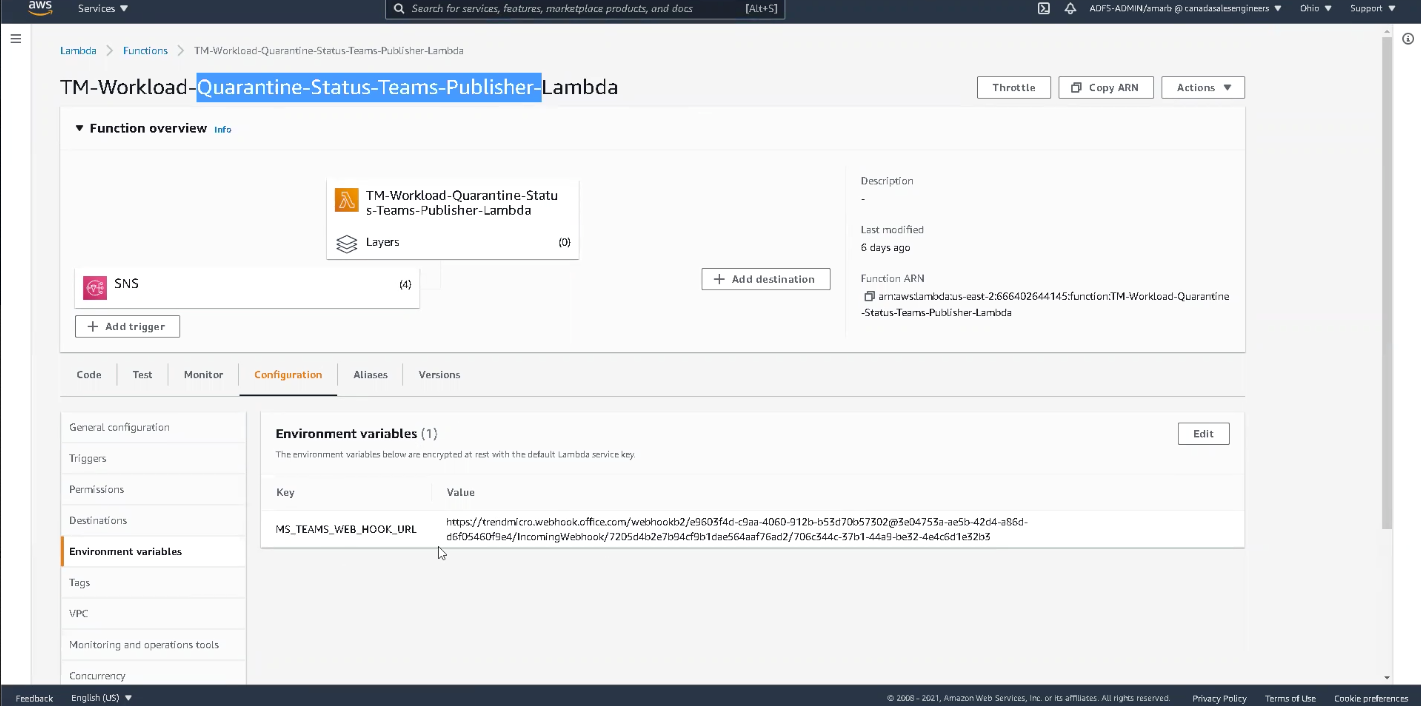Image resolution: width=1421 pixels, height=706 pixels.
Task: Select the Lambda function icon
Action: click(347, 200)
